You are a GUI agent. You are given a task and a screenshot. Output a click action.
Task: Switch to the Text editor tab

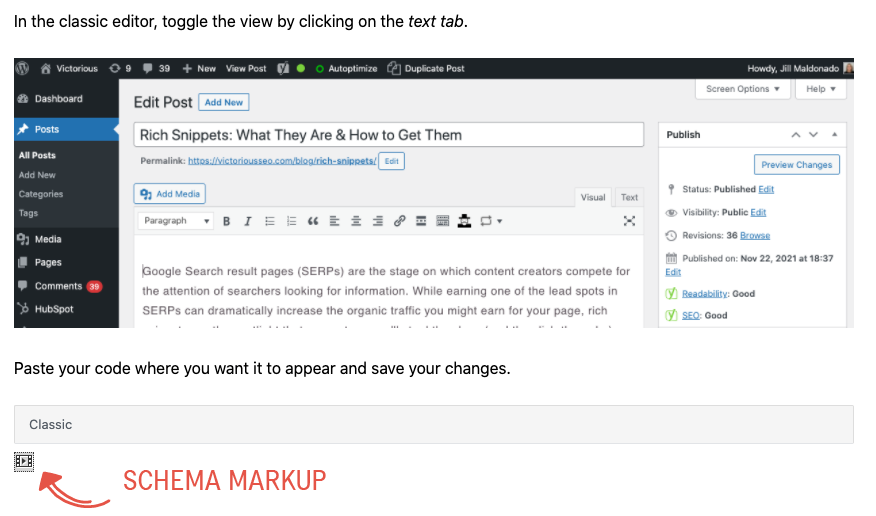tap(629, 197)
